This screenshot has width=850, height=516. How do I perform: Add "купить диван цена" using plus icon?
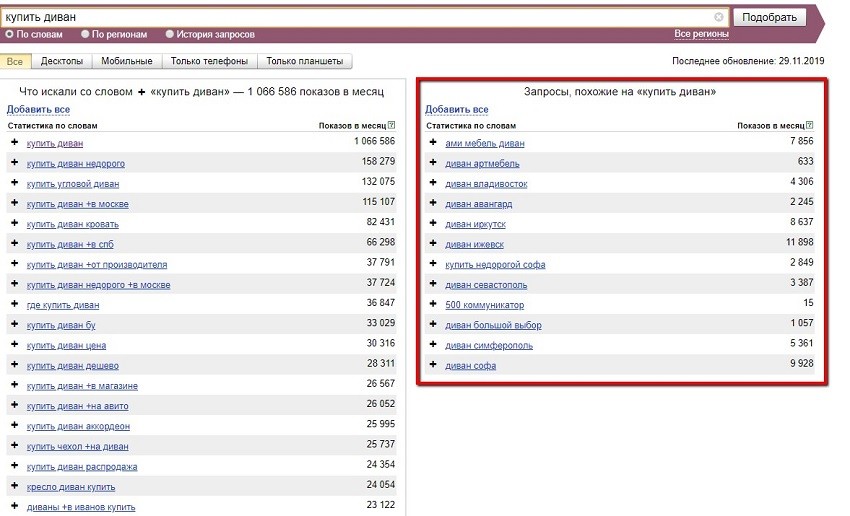pos(15,344)
